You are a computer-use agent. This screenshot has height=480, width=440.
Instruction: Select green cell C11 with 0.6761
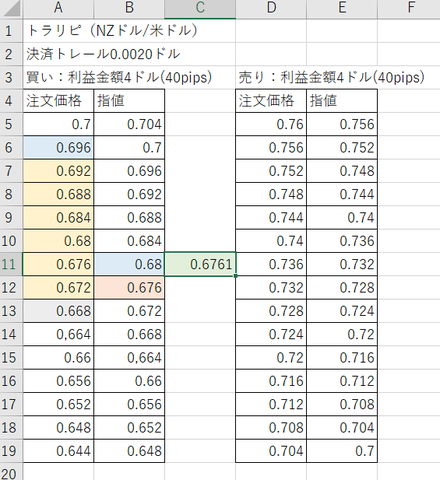[200, 264]
